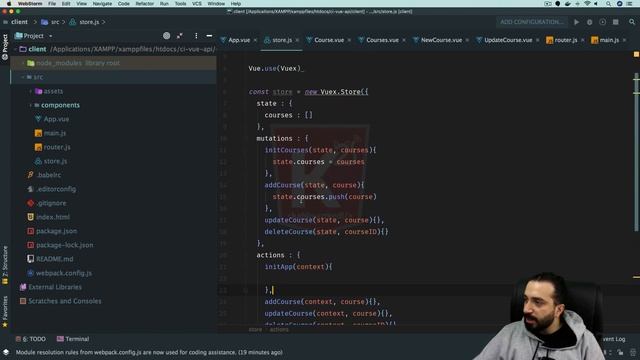Click the editor vertical scrollbar
Viewport: 640px width, 360px height.
point(636,151)
